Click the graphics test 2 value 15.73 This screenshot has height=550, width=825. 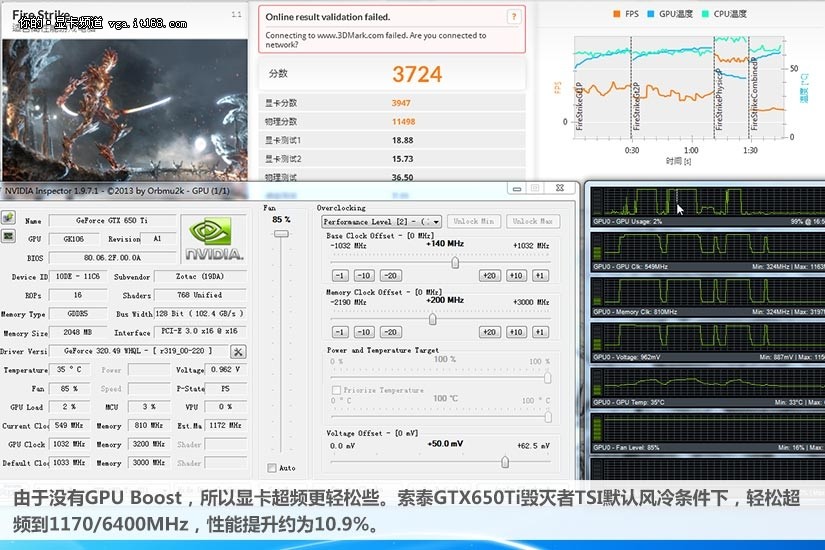[403, 159]
